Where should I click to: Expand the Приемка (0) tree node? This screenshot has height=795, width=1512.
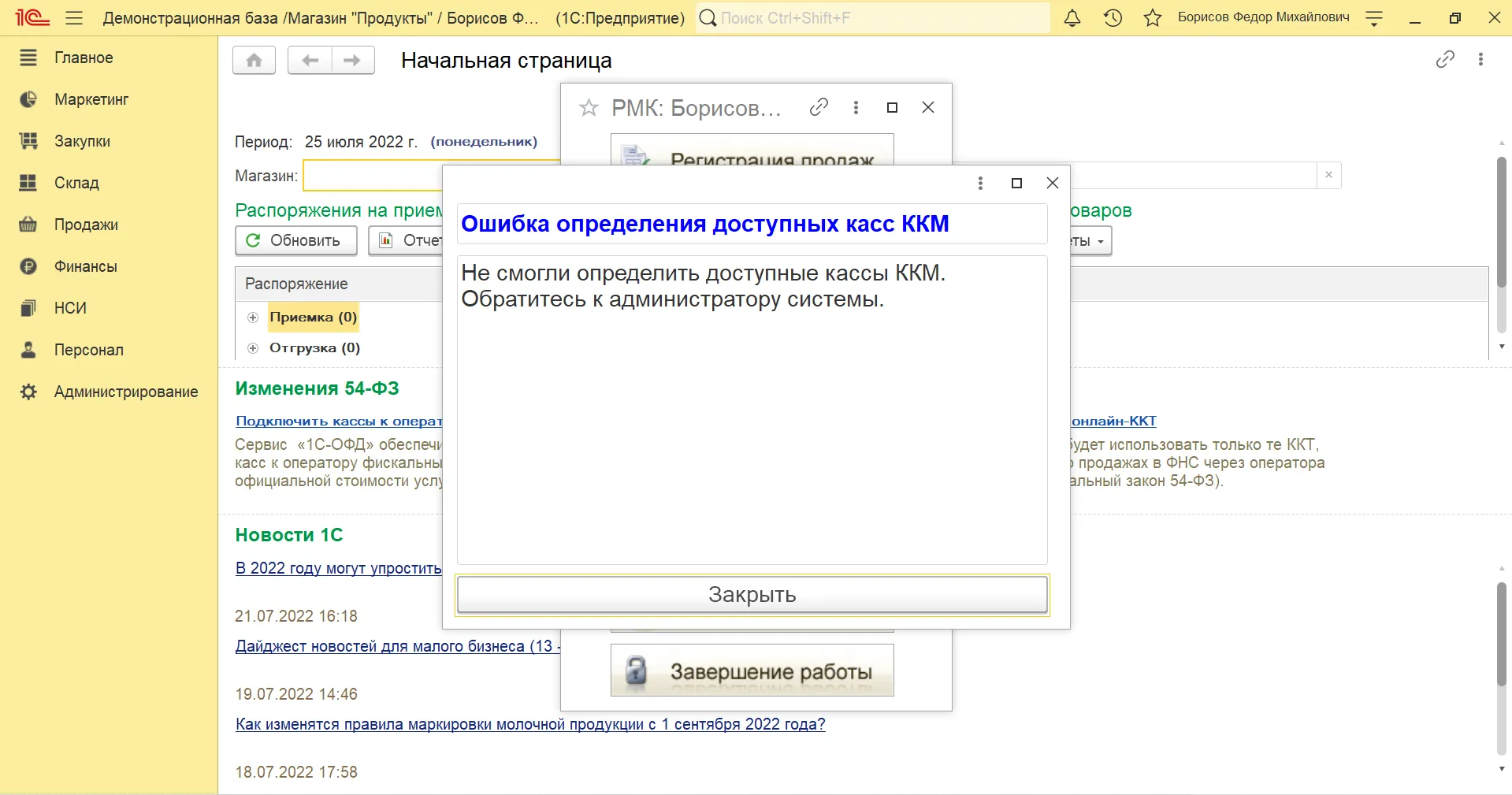click(253, 318)
